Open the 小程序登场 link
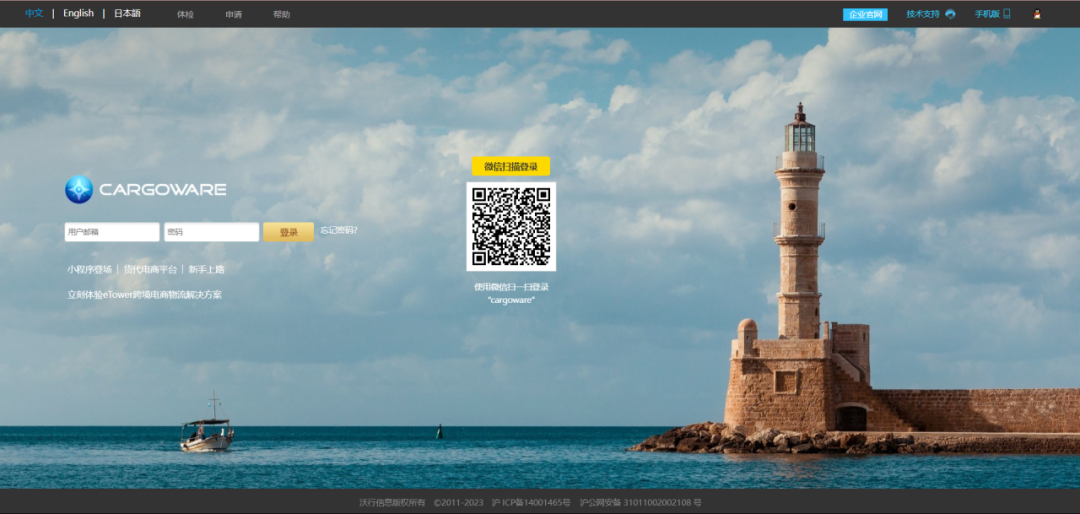Screen dimensions: 1080x514 pyautogui.click(x=89, y=270)
